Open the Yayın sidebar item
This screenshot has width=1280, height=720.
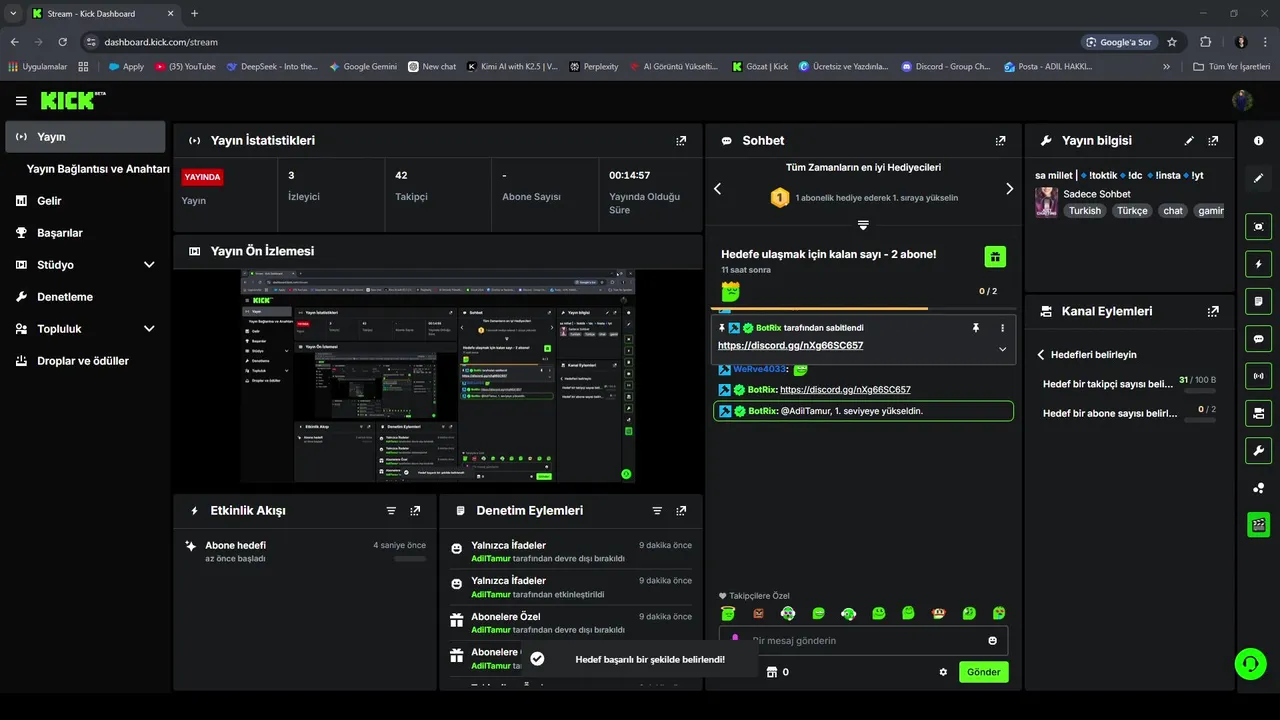[x=85, y=137]
